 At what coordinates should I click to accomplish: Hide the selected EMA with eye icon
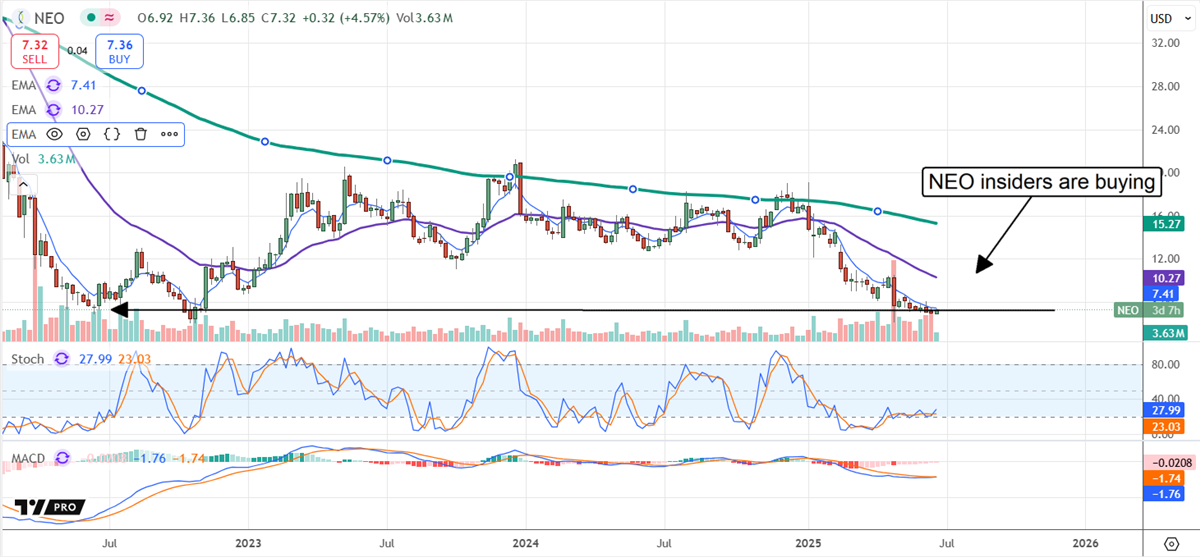pos(54,133)
